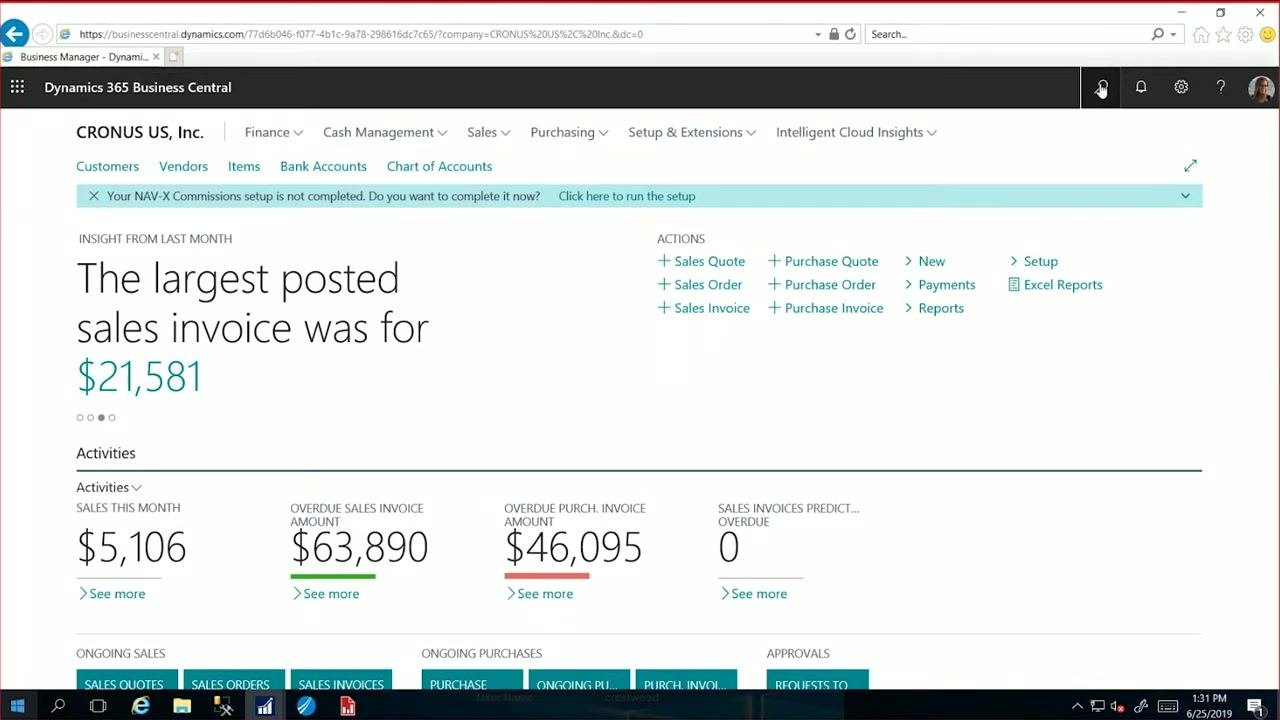Click the browser address bar URL
The image size is (1280, 720).
click(361, 34)
